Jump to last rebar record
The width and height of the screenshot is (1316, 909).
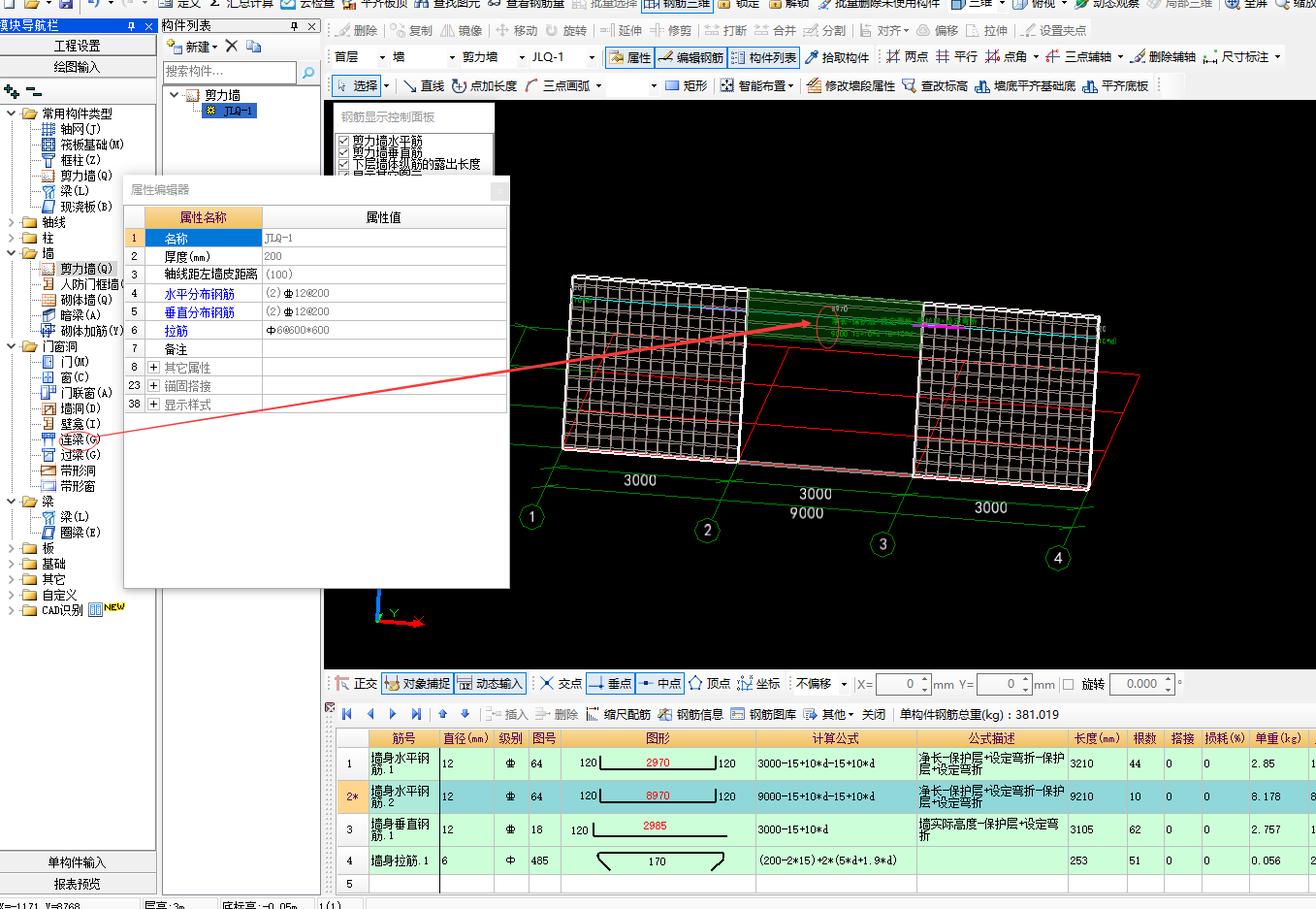tap(417, 714)
